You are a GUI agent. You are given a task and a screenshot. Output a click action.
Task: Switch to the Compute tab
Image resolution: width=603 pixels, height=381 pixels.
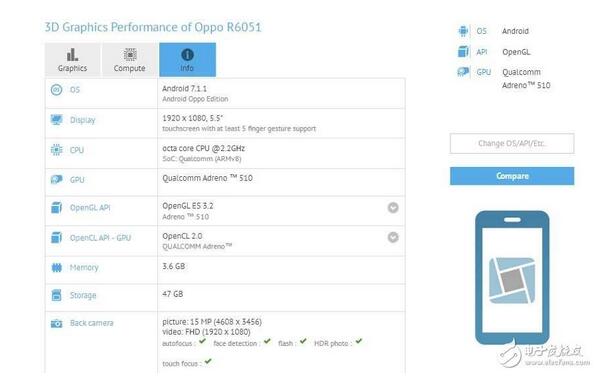[x=130, y=60]
